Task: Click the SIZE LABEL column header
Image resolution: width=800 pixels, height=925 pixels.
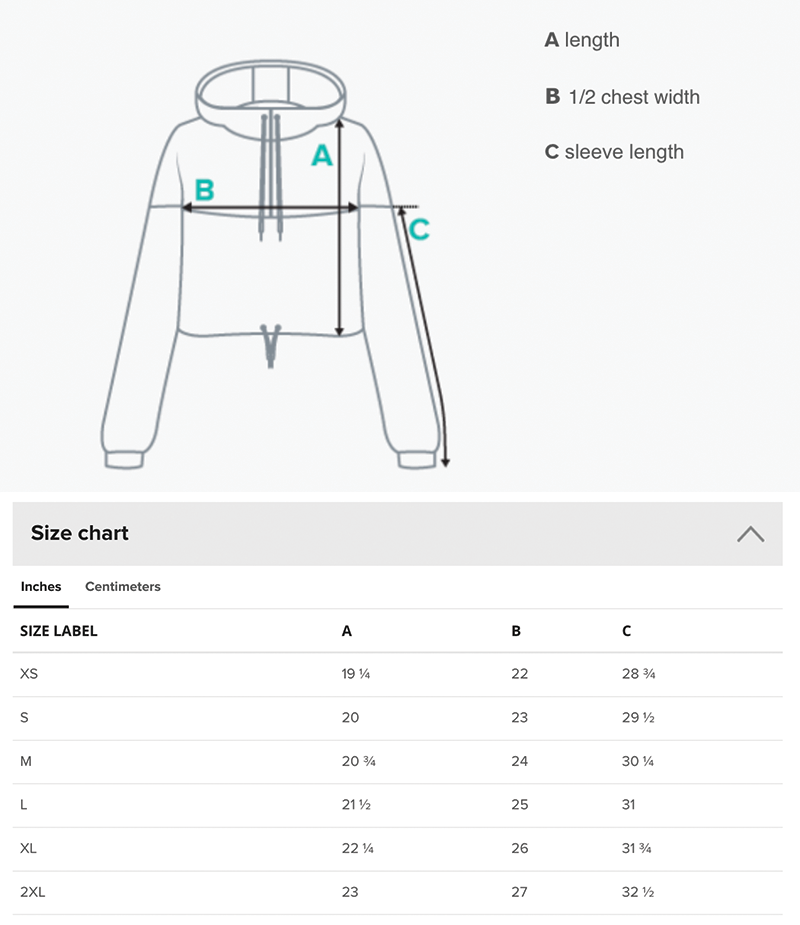Action: click(59, 631)
